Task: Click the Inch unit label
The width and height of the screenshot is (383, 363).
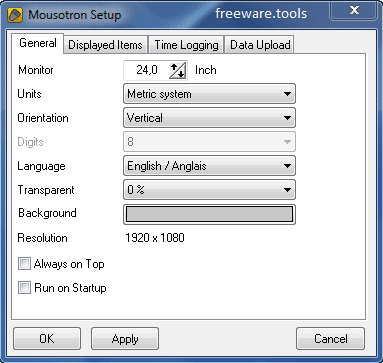Action: 206,70
